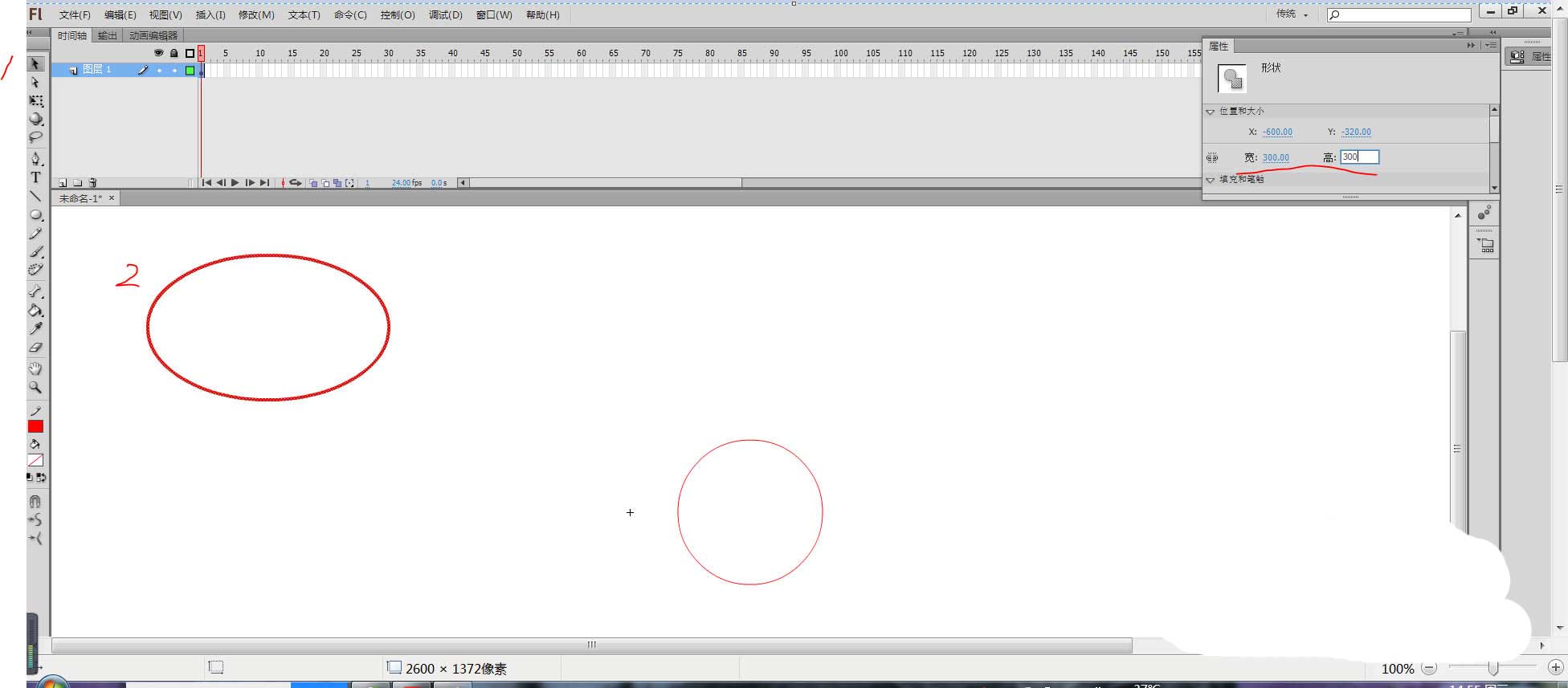Toggle the width-height lock link icon
1568x688 pixels.
coord(1212,158)
